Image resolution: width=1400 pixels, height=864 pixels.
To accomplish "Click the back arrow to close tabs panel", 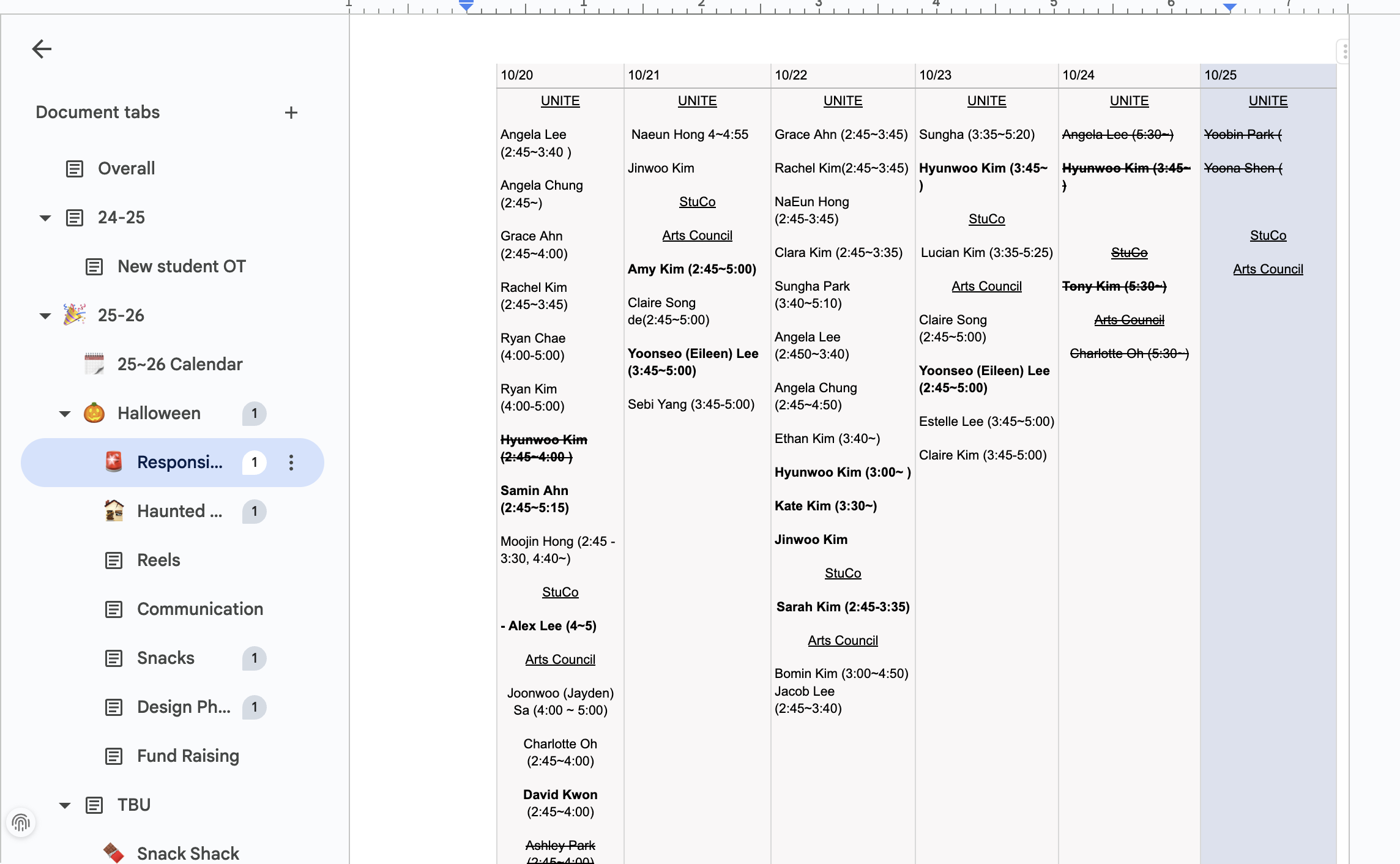I will click(42, 49).
